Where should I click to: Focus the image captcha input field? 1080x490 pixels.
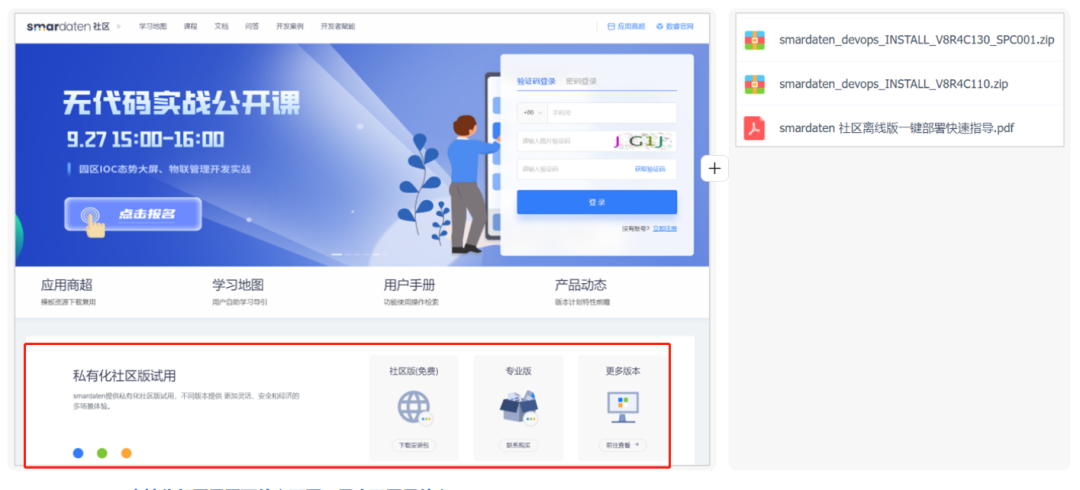click(565, 141)
